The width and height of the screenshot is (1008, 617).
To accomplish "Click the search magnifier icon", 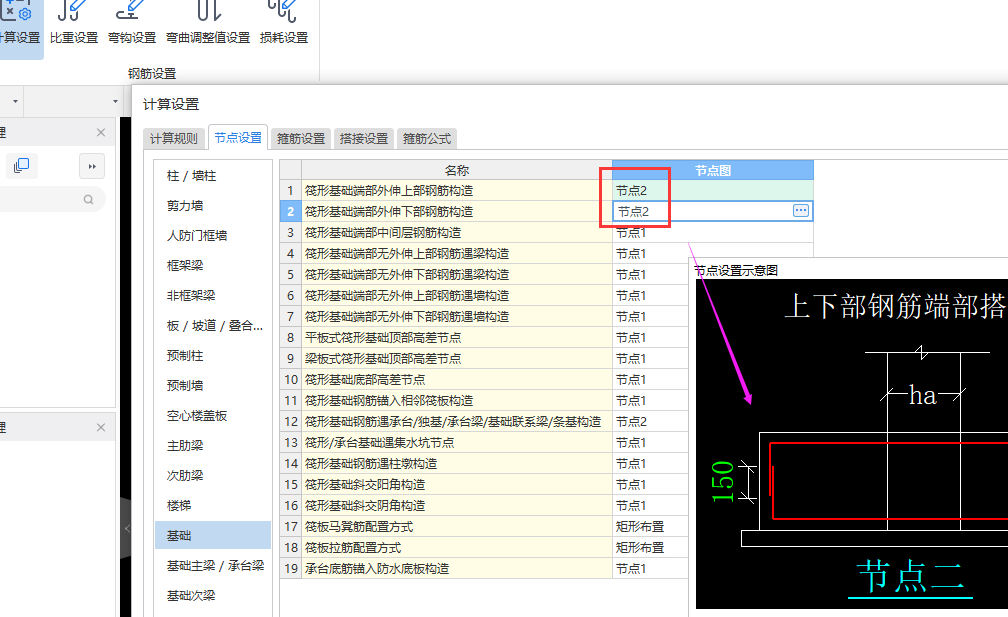I will click(x=88, y=200).
